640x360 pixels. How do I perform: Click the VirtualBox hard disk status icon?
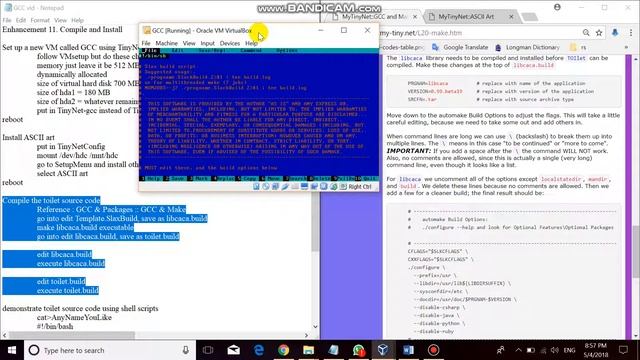coord(256,187)
